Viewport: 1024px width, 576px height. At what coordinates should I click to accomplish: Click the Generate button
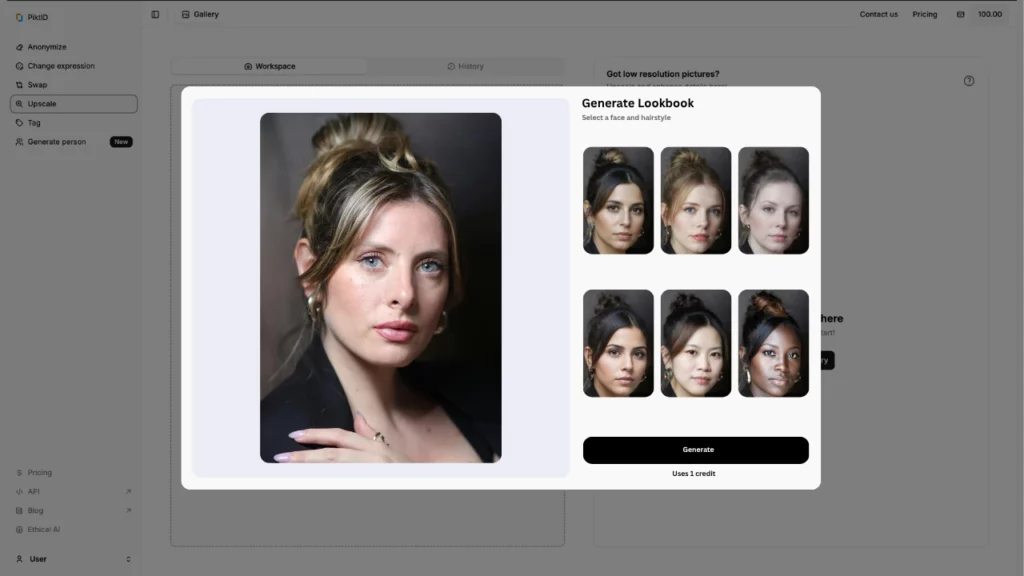[x=695, y=449]
